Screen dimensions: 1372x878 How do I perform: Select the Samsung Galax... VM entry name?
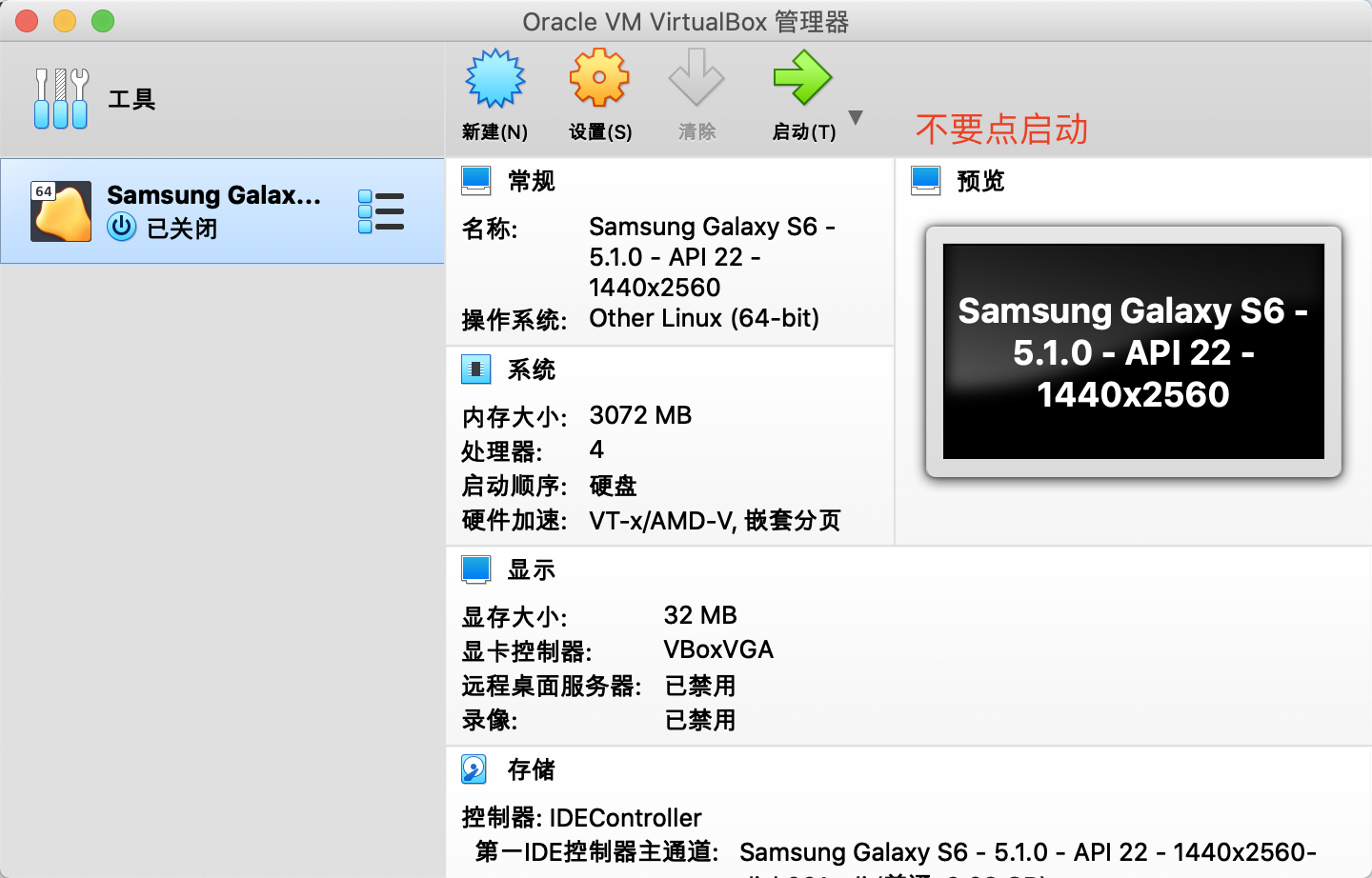[x=213, y=195]
